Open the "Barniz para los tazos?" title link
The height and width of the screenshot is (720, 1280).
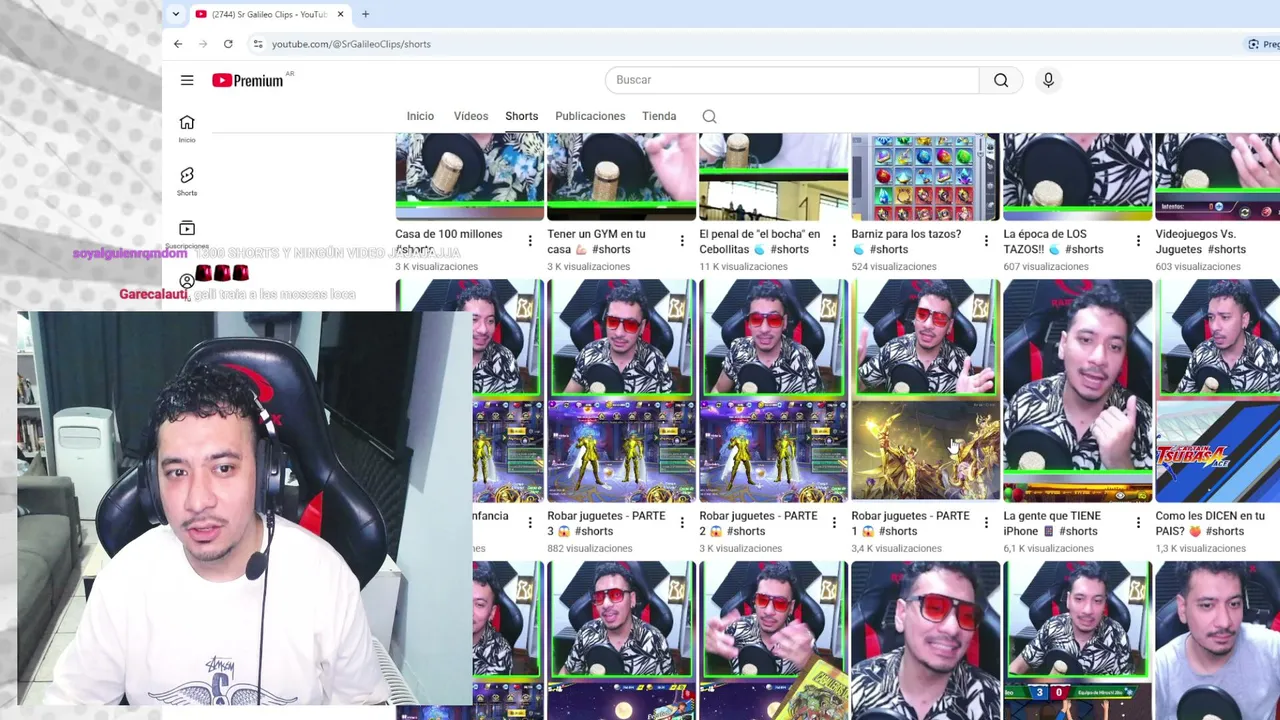[x=906, y=241]
